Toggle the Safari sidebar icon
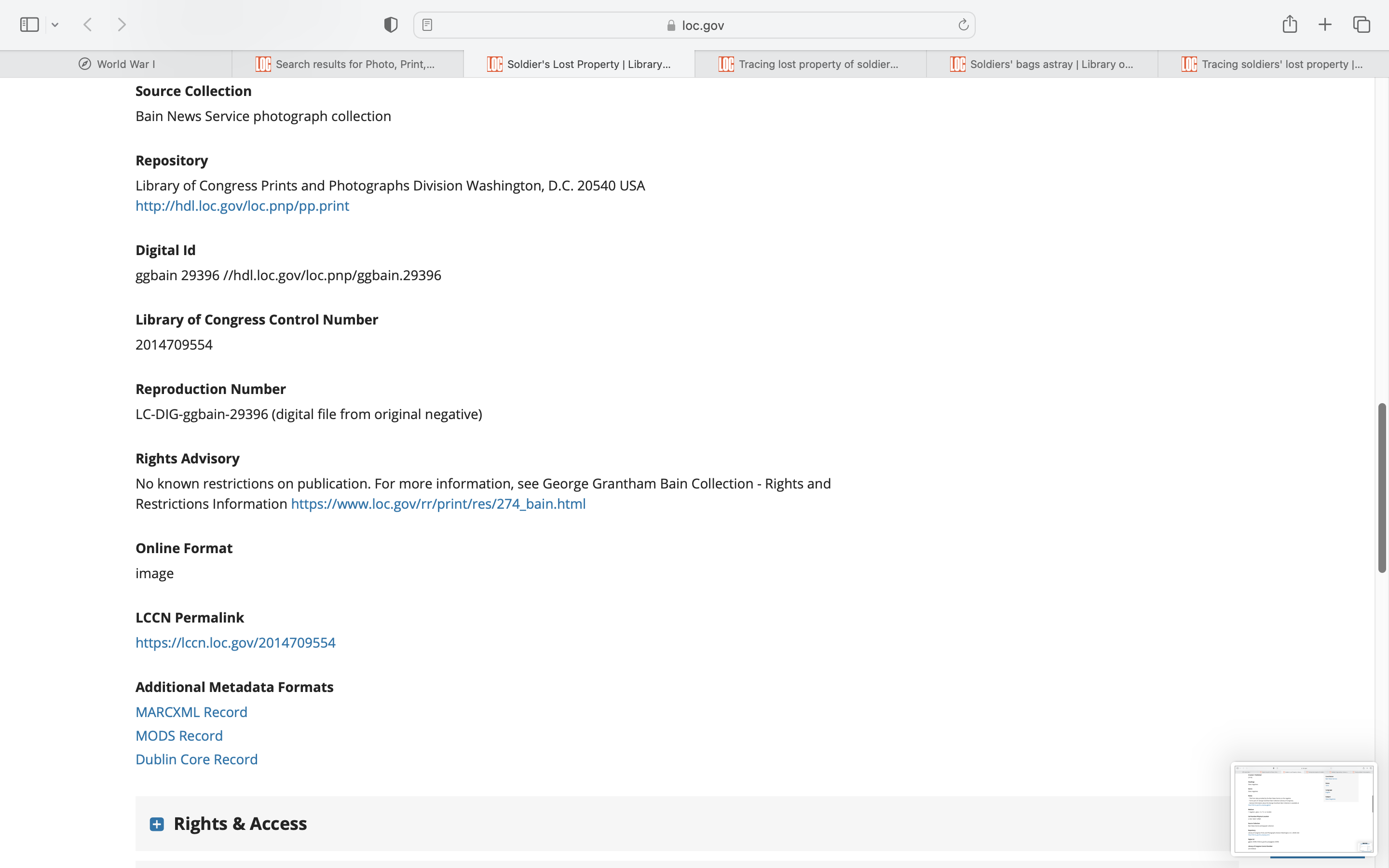 pos(29,25)
